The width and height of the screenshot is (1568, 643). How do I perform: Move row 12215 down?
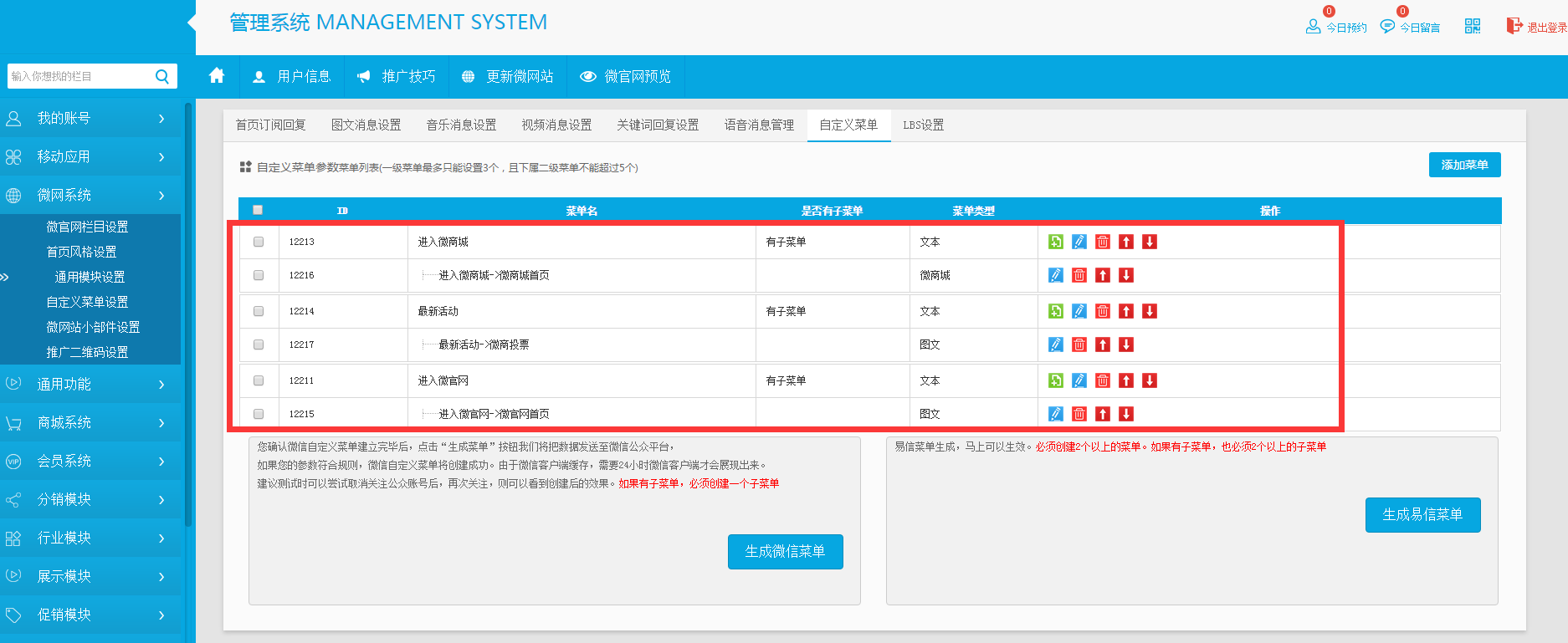tap(1126, 414)
